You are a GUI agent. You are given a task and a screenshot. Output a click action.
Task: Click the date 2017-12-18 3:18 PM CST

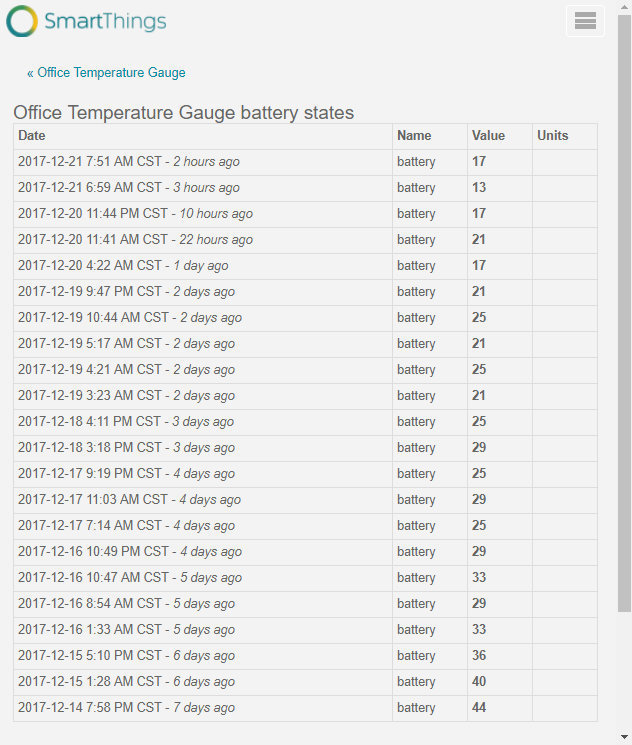click(x=90, y=448)
